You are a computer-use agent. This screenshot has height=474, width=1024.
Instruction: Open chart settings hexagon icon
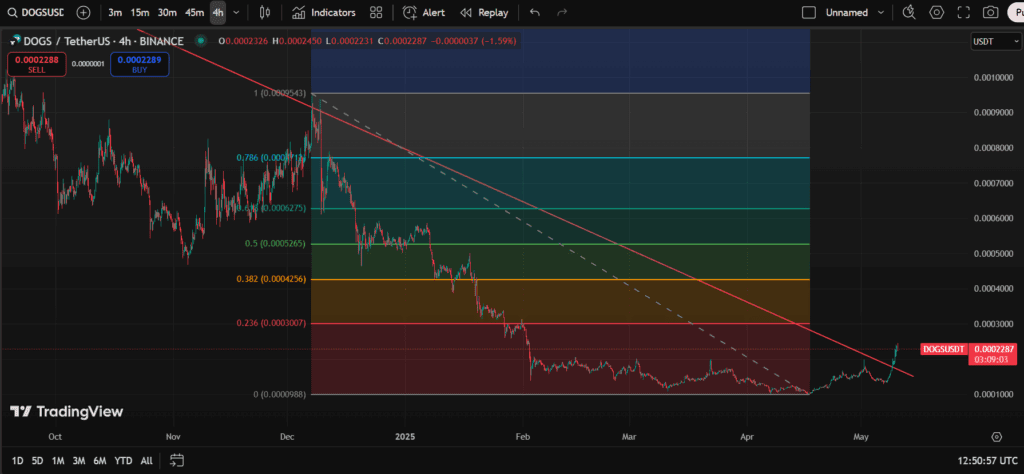point(937,13)
